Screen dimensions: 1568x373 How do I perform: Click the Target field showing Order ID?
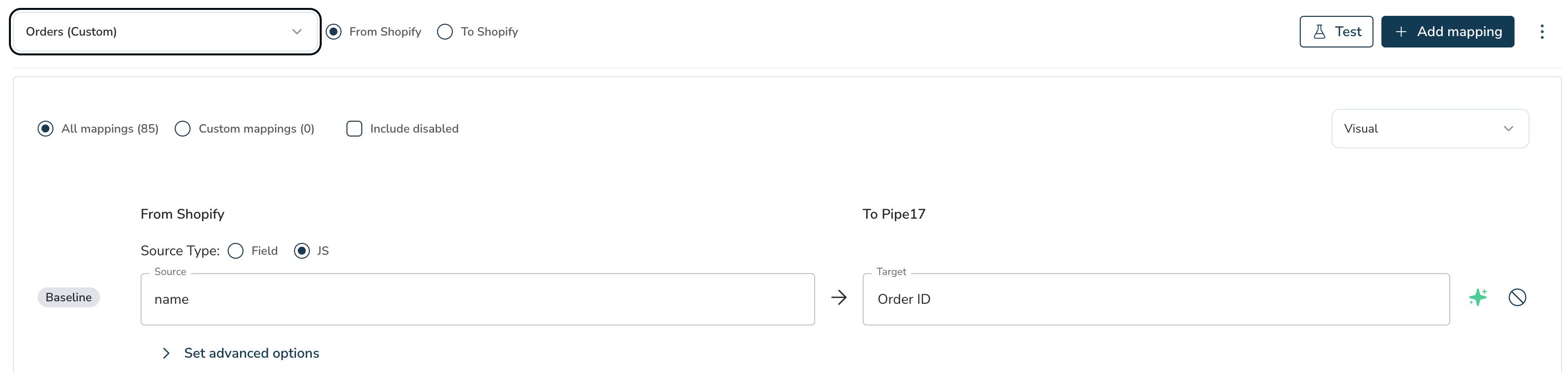(x=1156, y=299)
